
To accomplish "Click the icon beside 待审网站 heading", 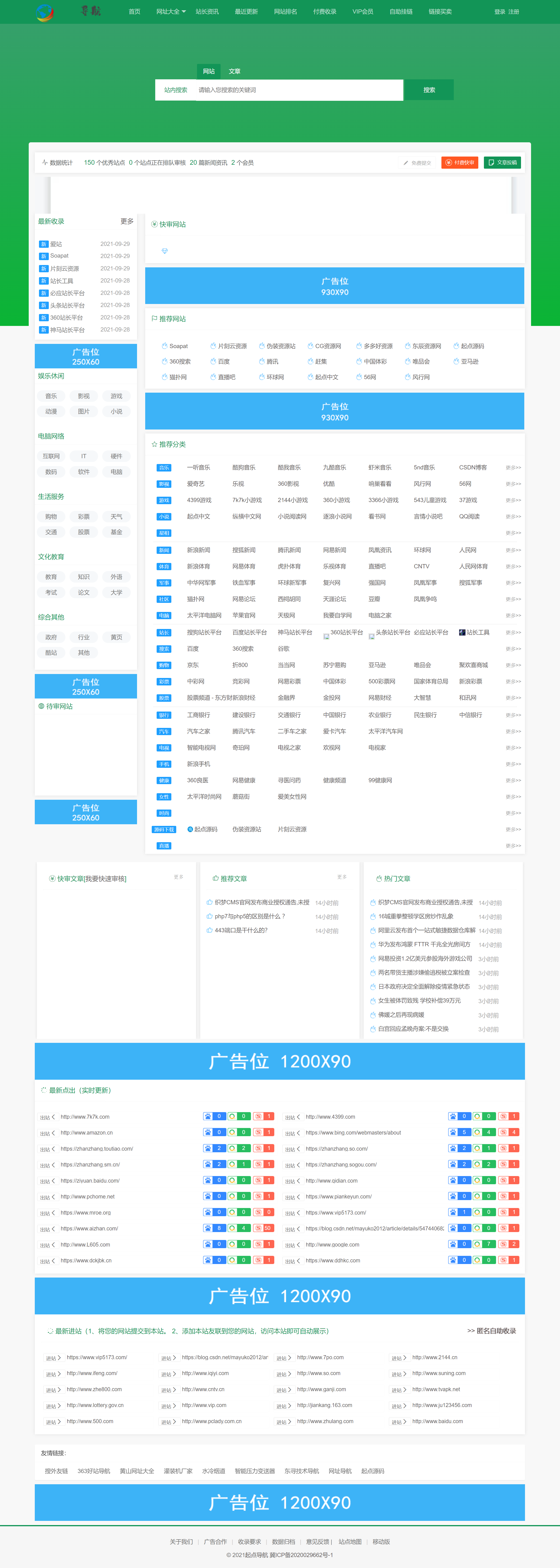I will (x=42, y=706).
